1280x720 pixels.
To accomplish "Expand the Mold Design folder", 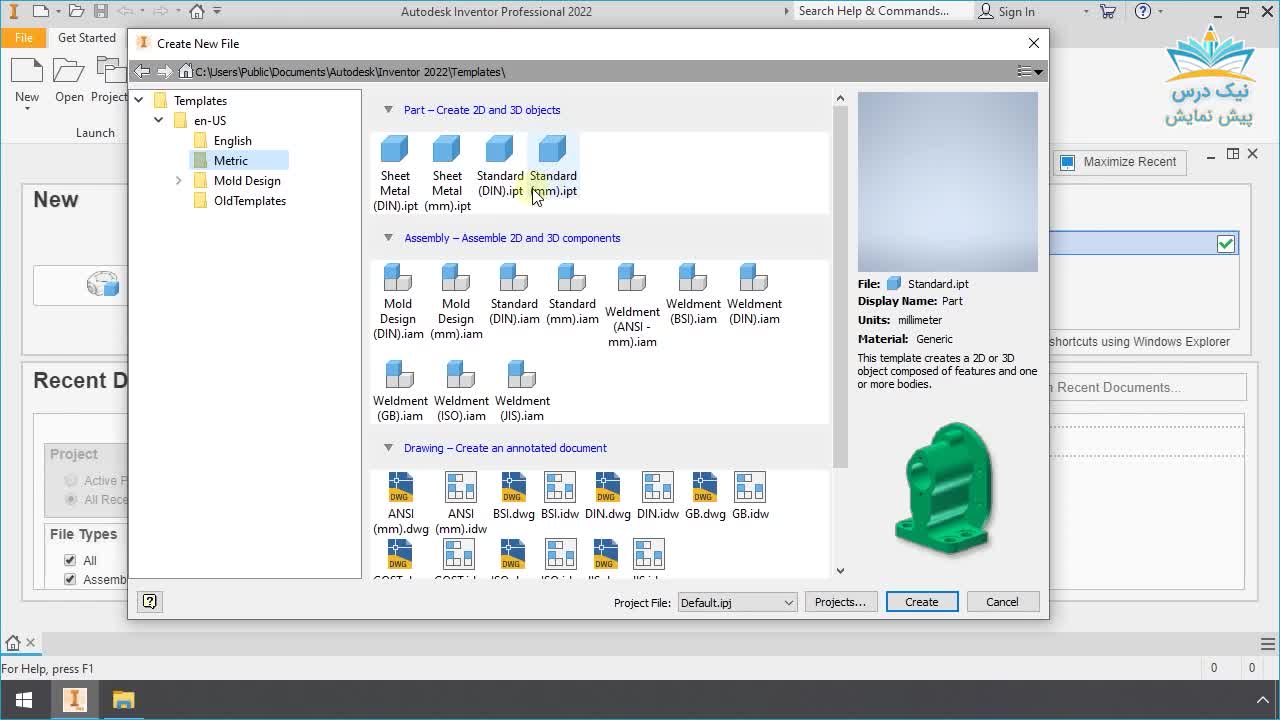I will pyautogui.click(x=179, y=181).
